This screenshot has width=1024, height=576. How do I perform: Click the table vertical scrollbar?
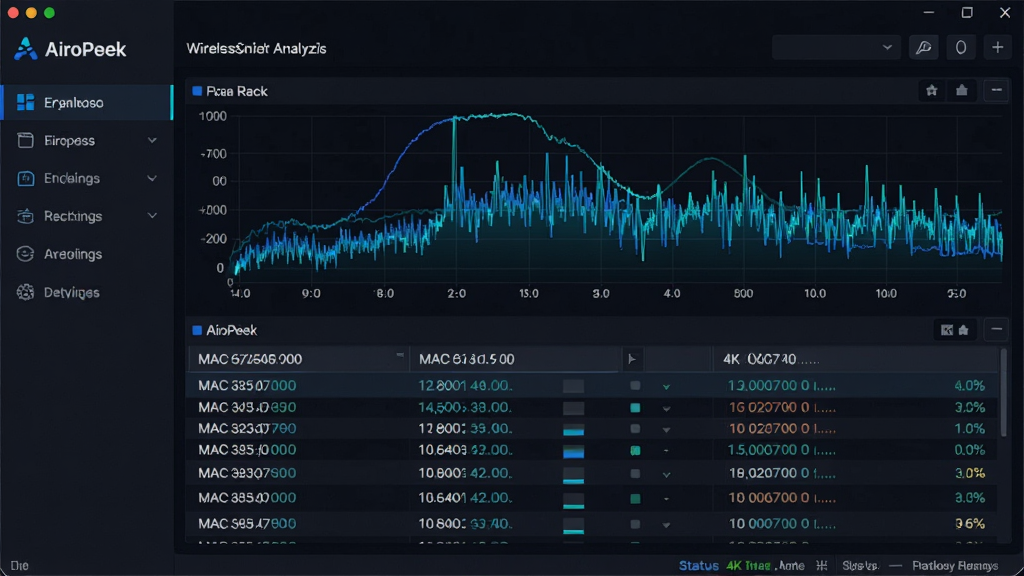[1004, 394]
